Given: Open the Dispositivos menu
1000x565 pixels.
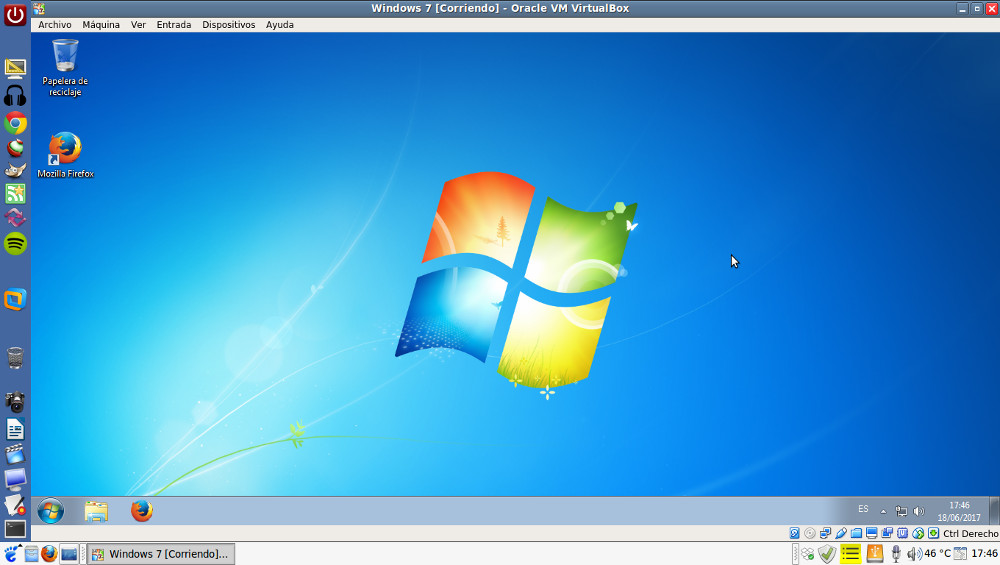Looking at the screenshot, I should coord(228,25).
